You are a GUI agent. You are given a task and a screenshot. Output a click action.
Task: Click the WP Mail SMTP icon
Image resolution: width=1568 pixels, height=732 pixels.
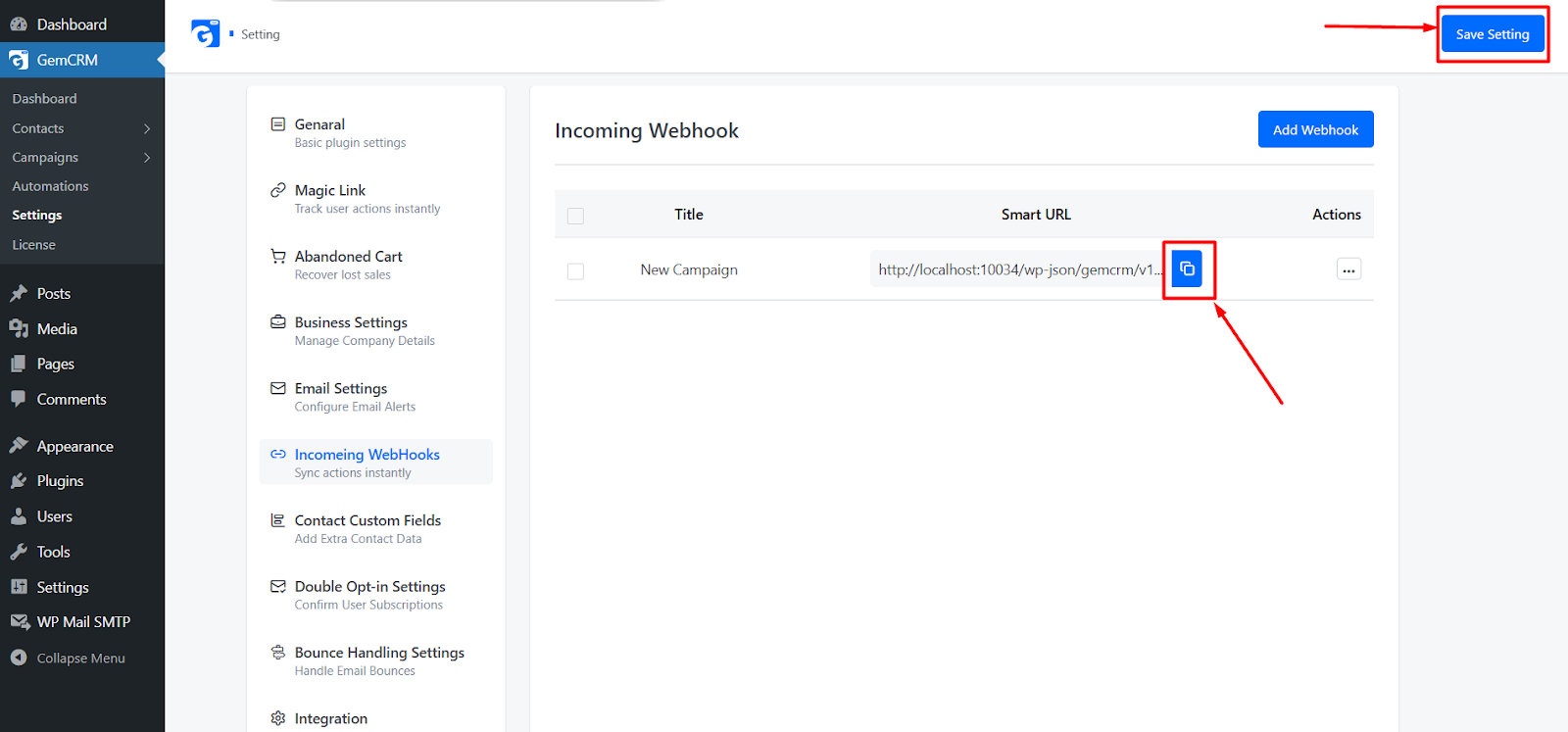[x=20, y=621]
